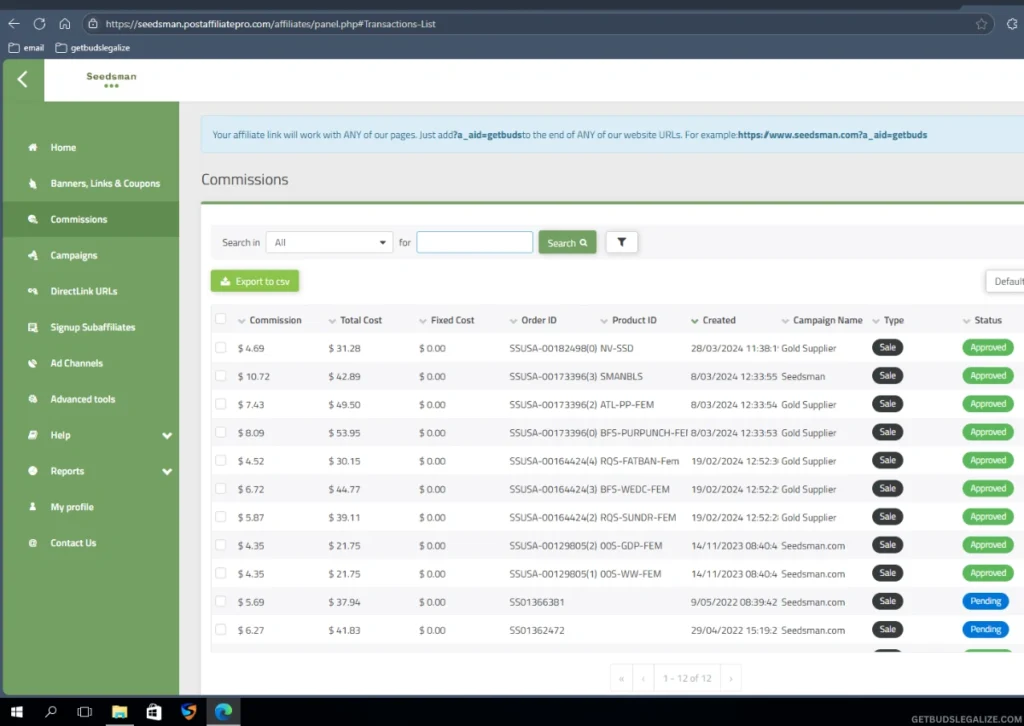
Task: Check the row with commission $ 5.87
Action: (221, 516)
